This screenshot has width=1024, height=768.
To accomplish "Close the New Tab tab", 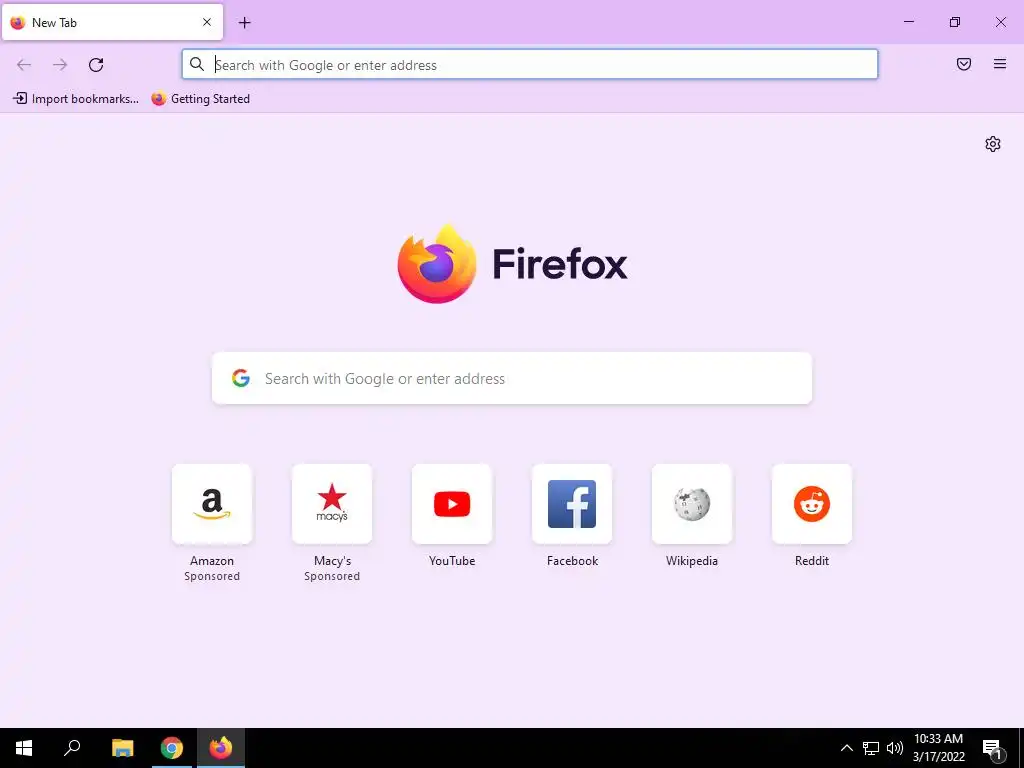I will pos(207,22).
